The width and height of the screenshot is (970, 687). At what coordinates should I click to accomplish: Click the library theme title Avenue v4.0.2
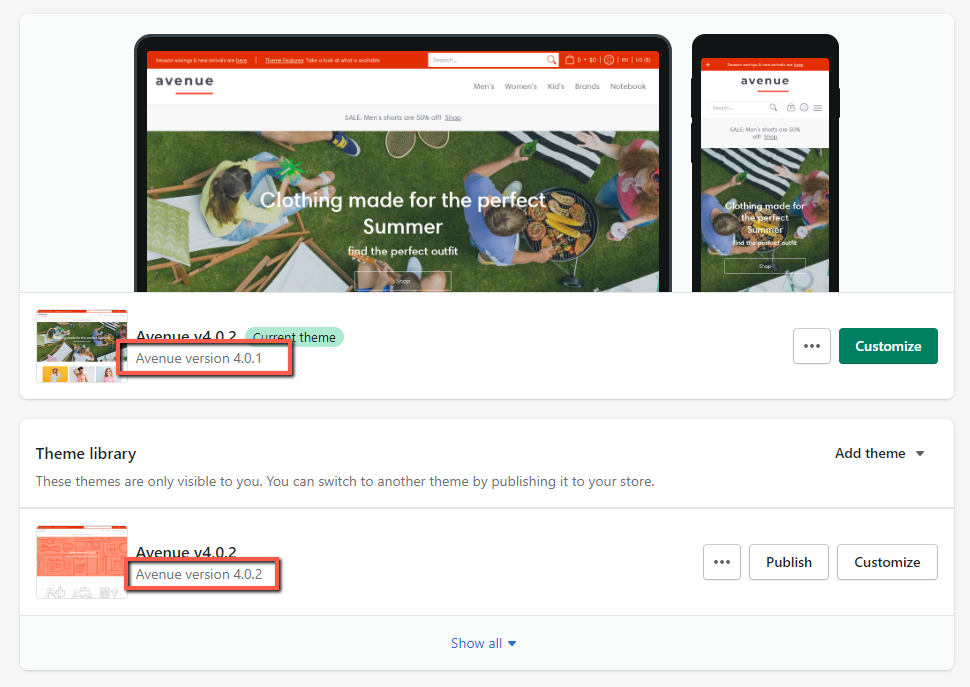pos(186,552)
